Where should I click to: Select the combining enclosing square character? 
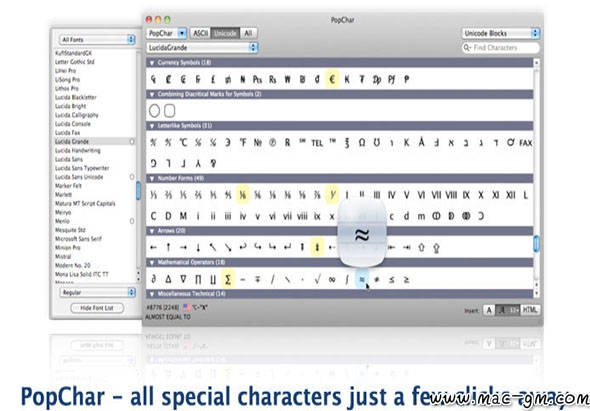click(170, 111)
